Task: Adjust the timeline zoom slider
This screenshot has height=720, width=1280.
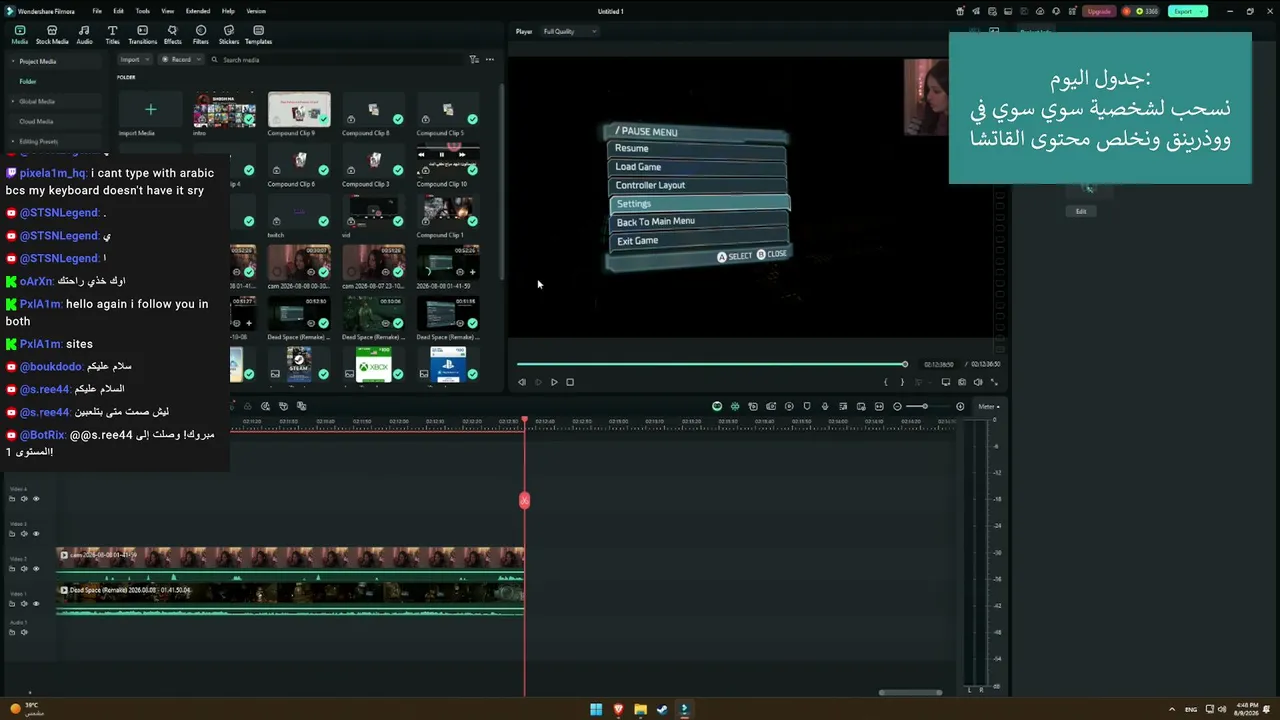Action: click(x=924, y=406)
